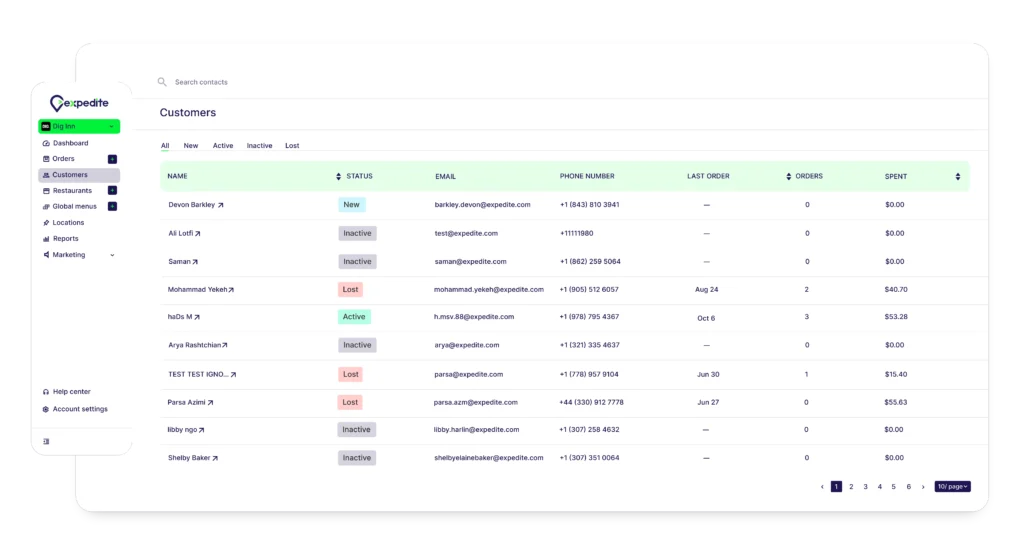Open libby ngo's external link icon
The width and height of the screenshot is (1024, 545).
pyautogui.click(x=202, y=430)
